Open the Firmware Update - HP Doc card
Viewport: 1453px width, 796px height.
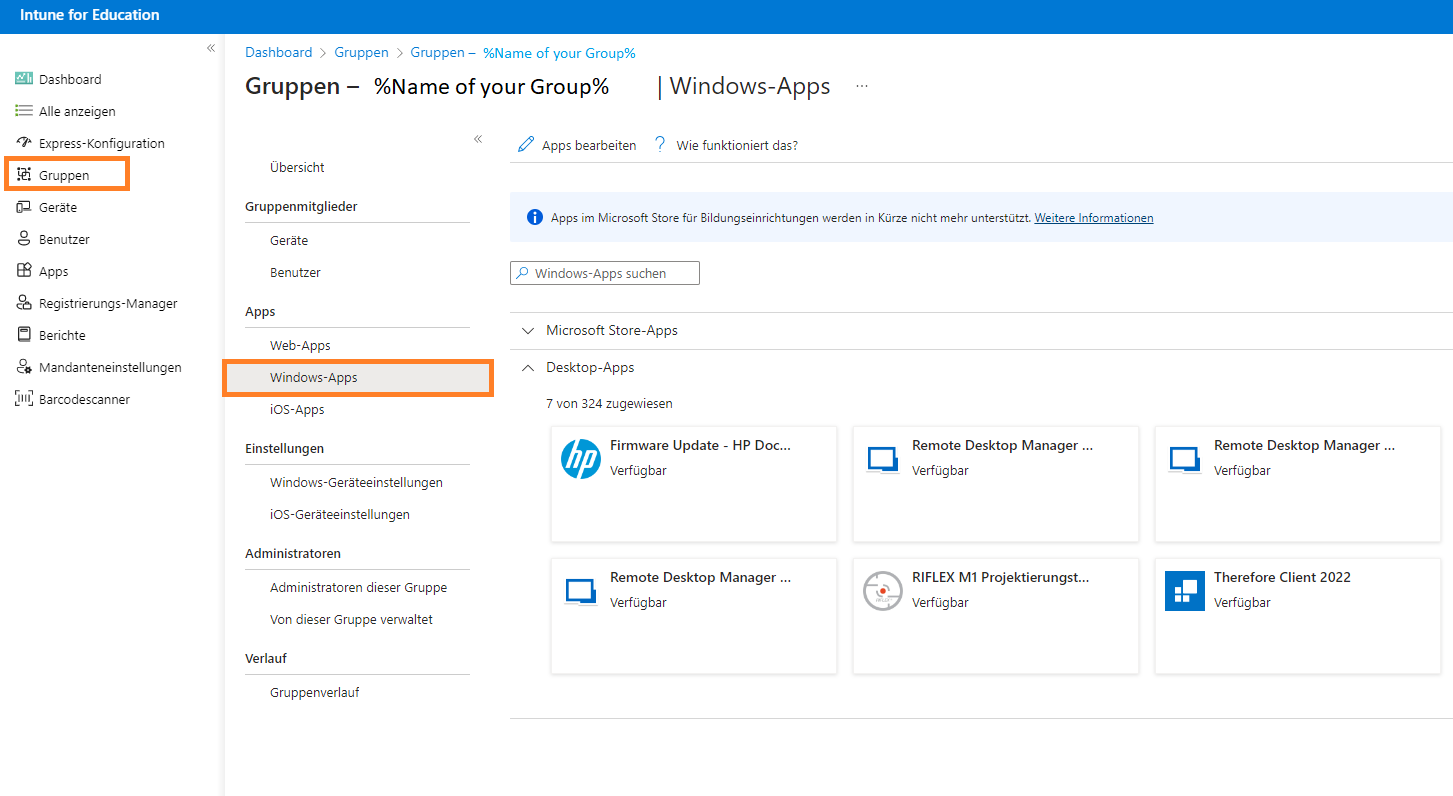click(x=694, y=484)
